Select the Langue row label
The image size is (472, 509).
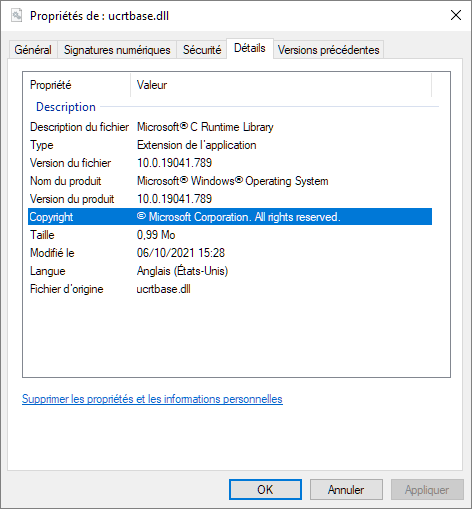pyautogui.click(x=48, y=271)
